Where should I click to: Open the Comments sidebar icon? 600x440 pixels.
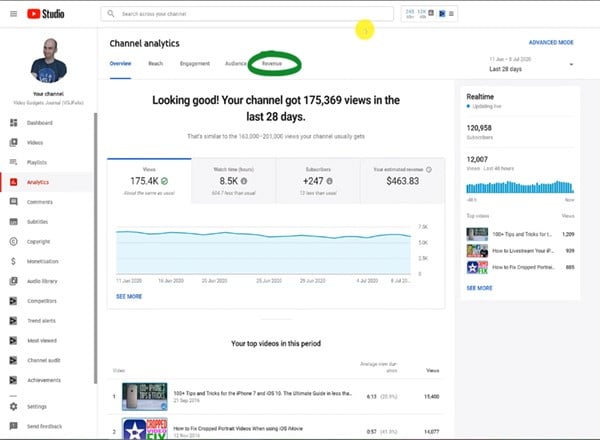tap(13, 202)
